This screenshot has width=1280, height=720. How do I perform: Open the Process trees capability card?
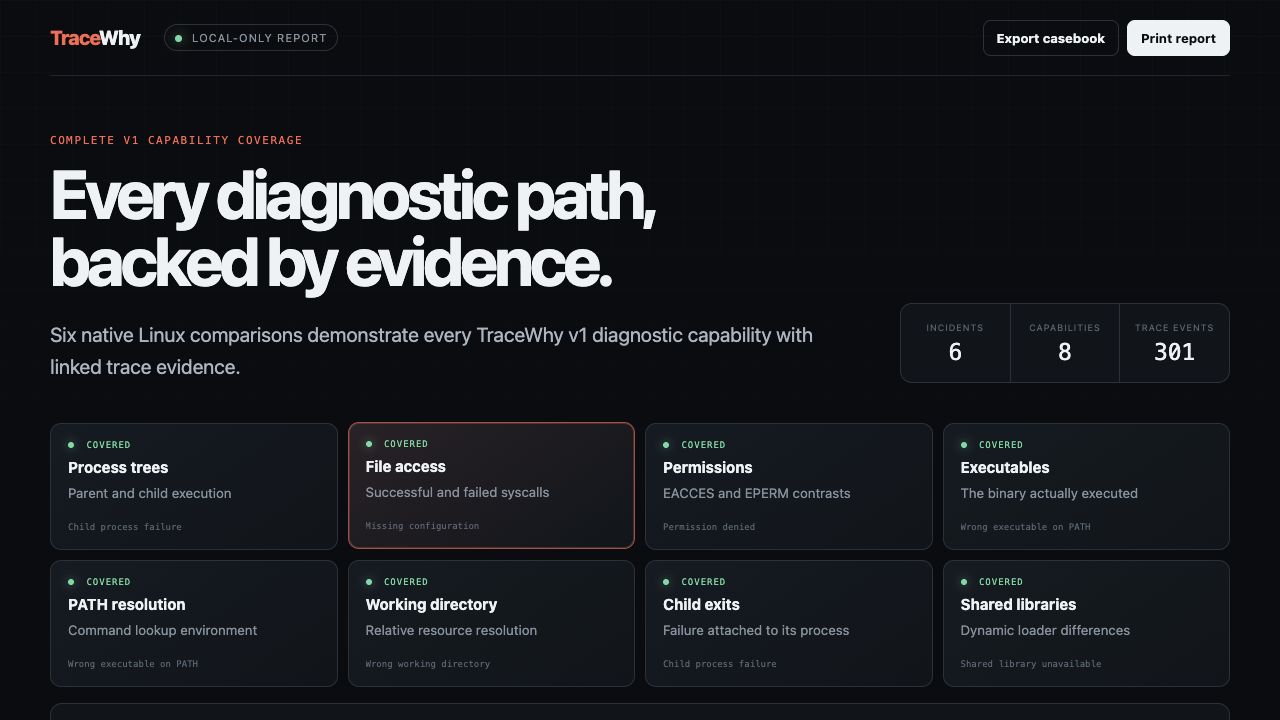(194, 486)
